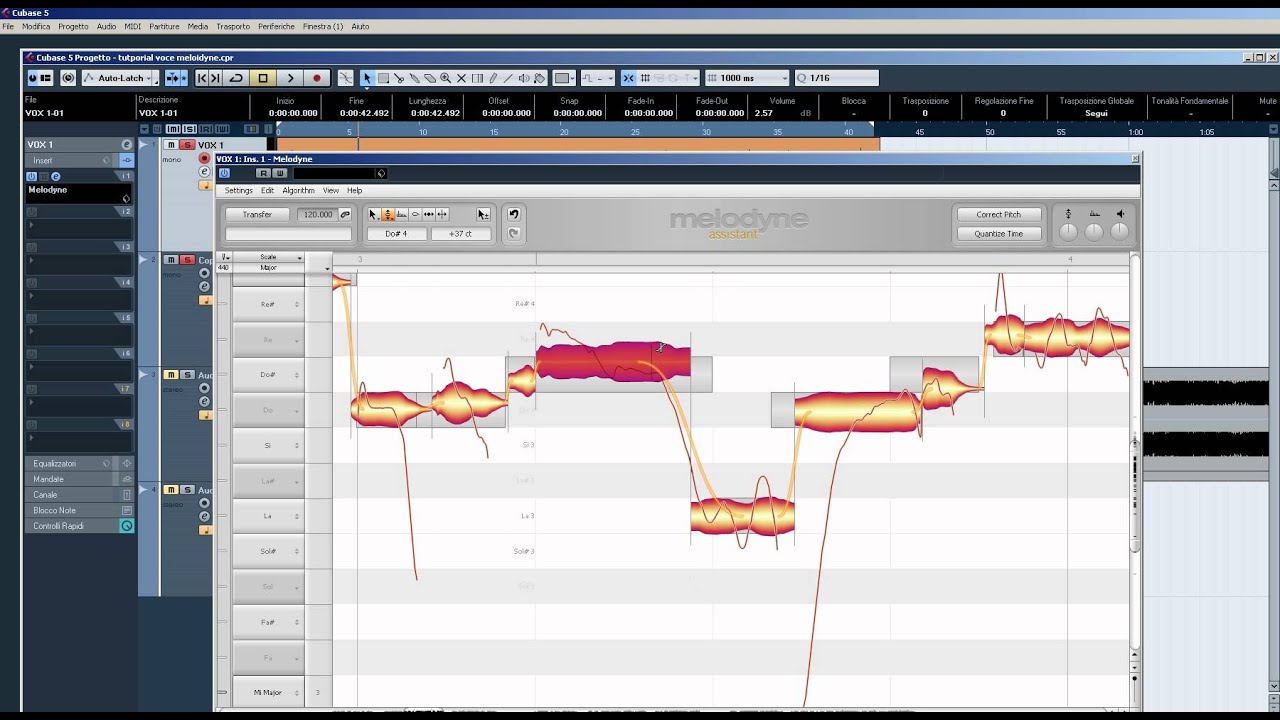Click the Melodyne Undo arrow
Screen dimensions: 1280x720
[x=513, y=214]
